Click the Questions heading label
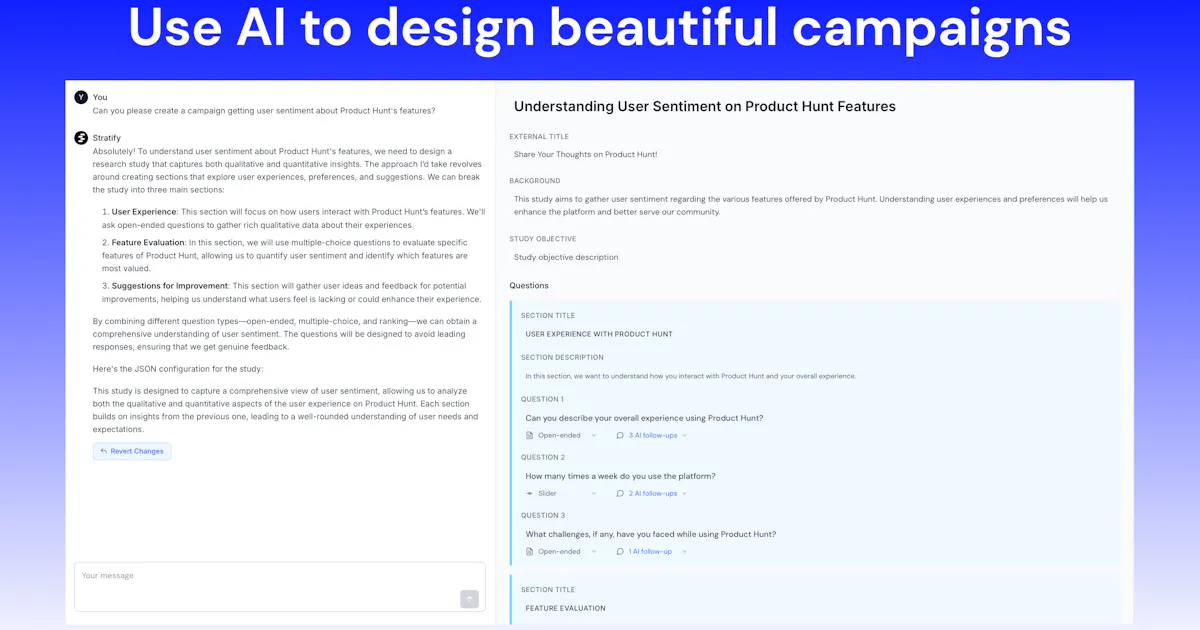This screenshot has width=1200, height=630. [529, 285]
